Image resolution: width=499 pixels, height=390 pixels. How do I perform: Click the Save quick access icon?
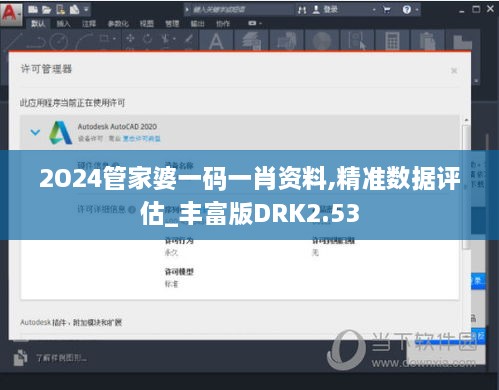60,10
